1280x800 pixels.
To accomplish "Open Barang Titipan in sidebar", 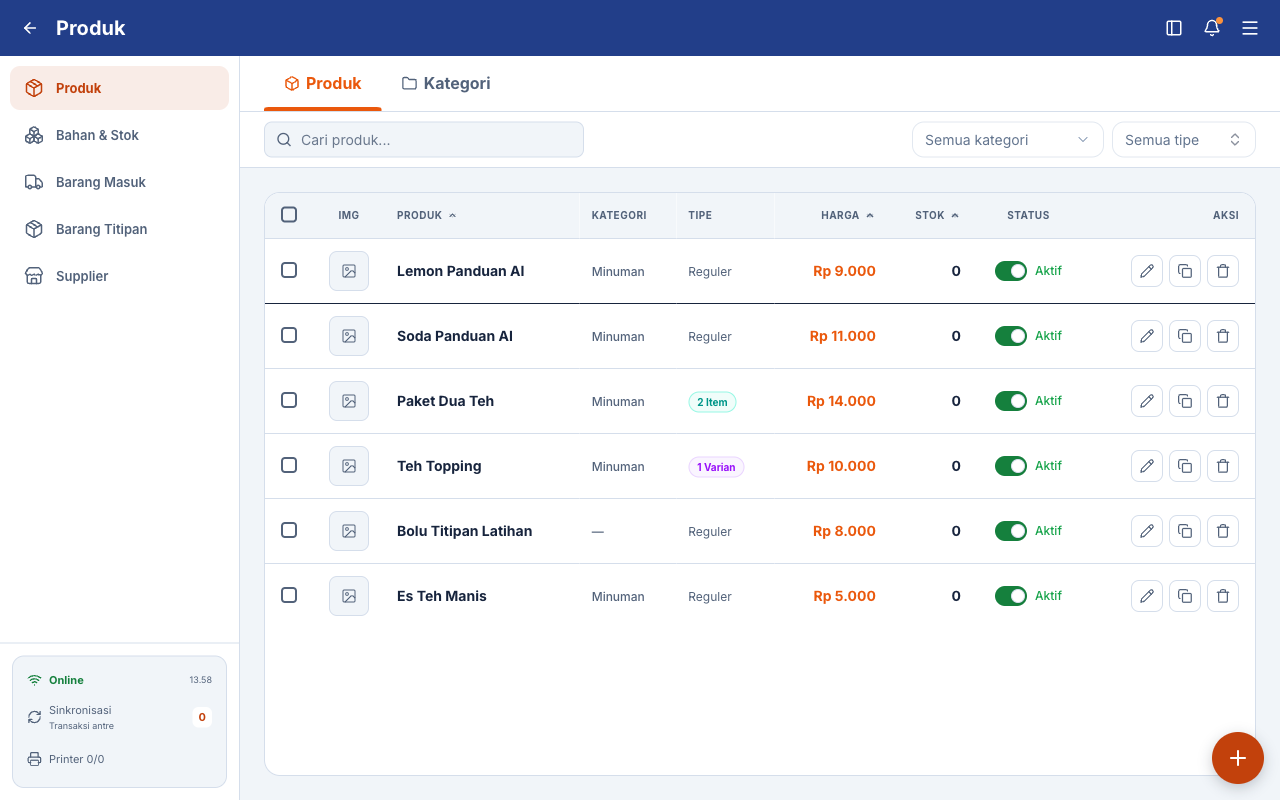I will coord(120,229).
